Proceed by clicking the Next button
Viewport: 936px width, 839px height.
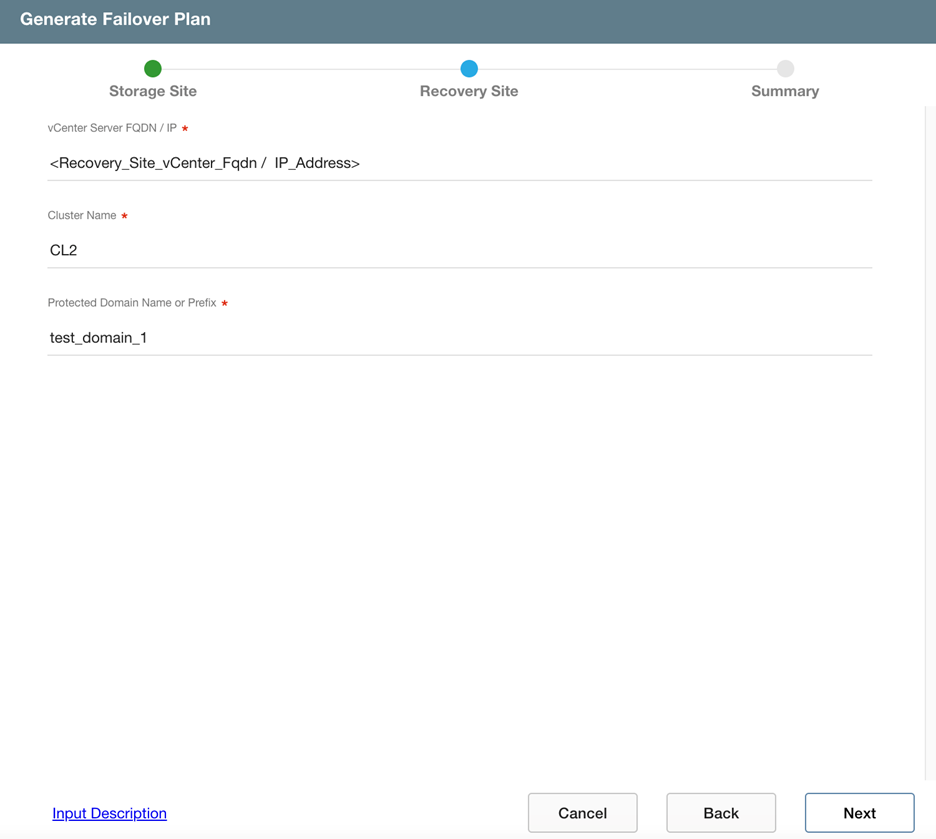pos(859,813)
